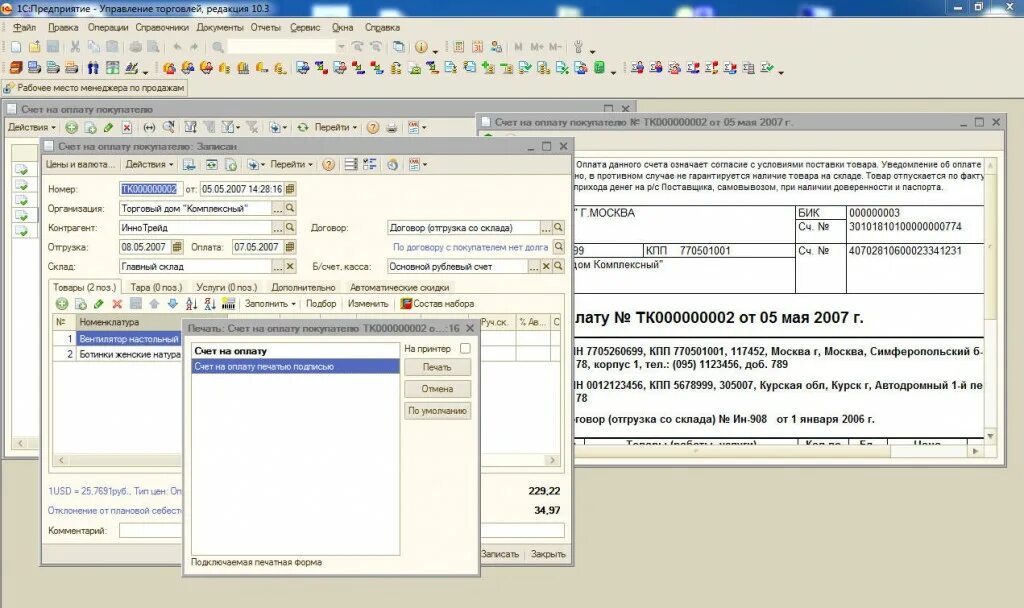Click the calendar icon in main toolbar

click(477, 47)
